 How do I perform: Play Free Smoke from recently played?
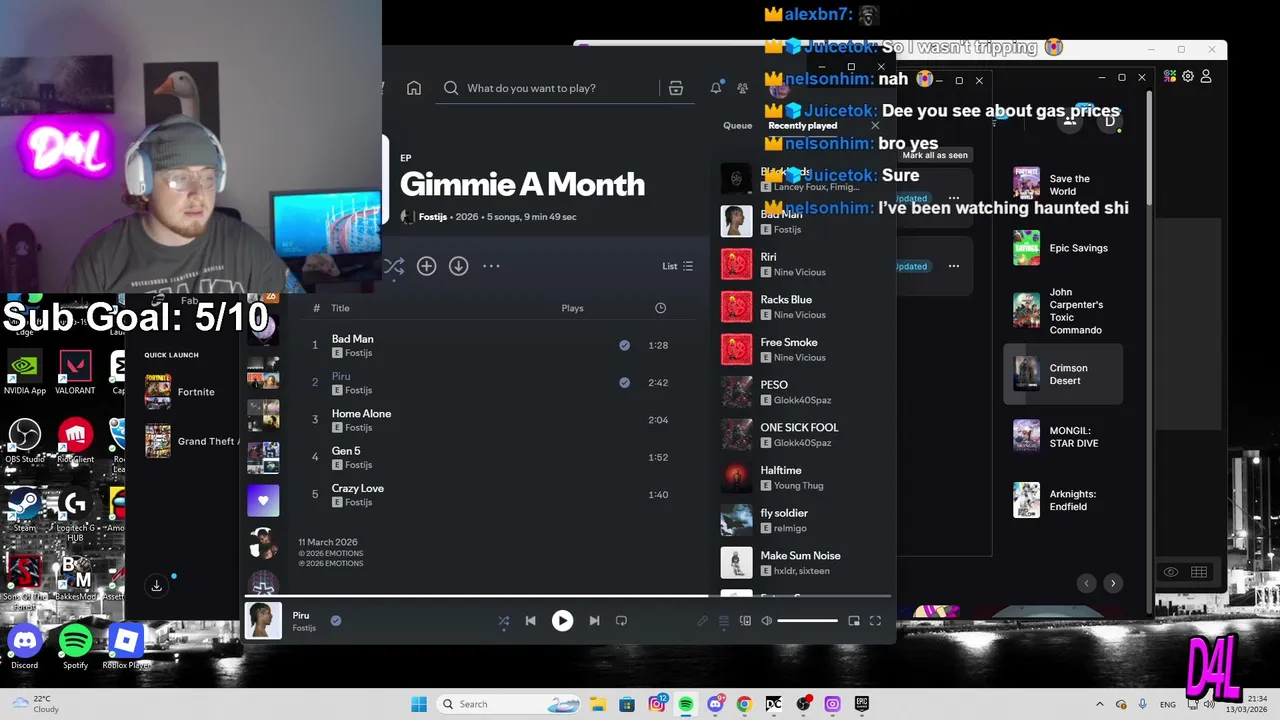(802, 349)
